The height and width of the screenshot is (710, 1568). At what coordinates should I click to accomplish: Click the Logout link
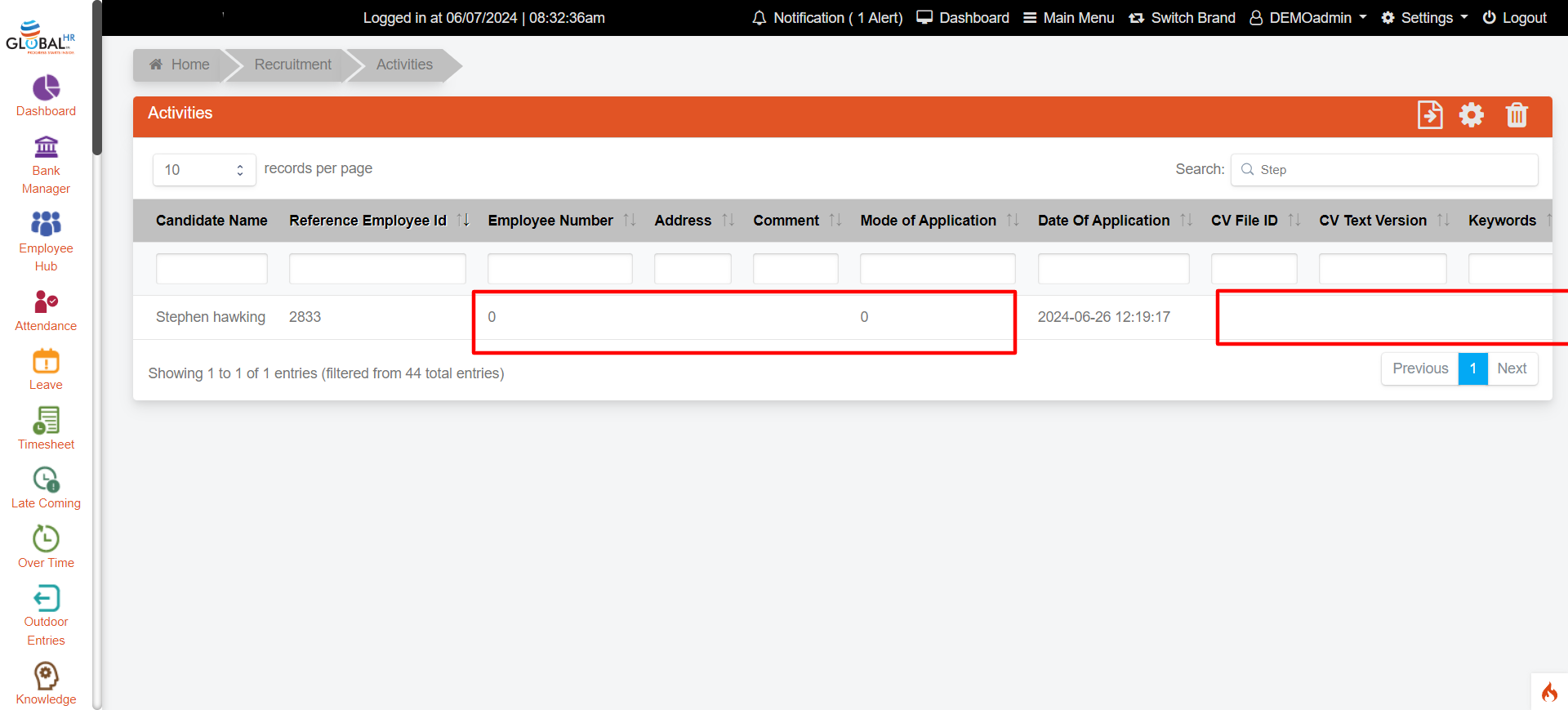tap(1515, 18)
